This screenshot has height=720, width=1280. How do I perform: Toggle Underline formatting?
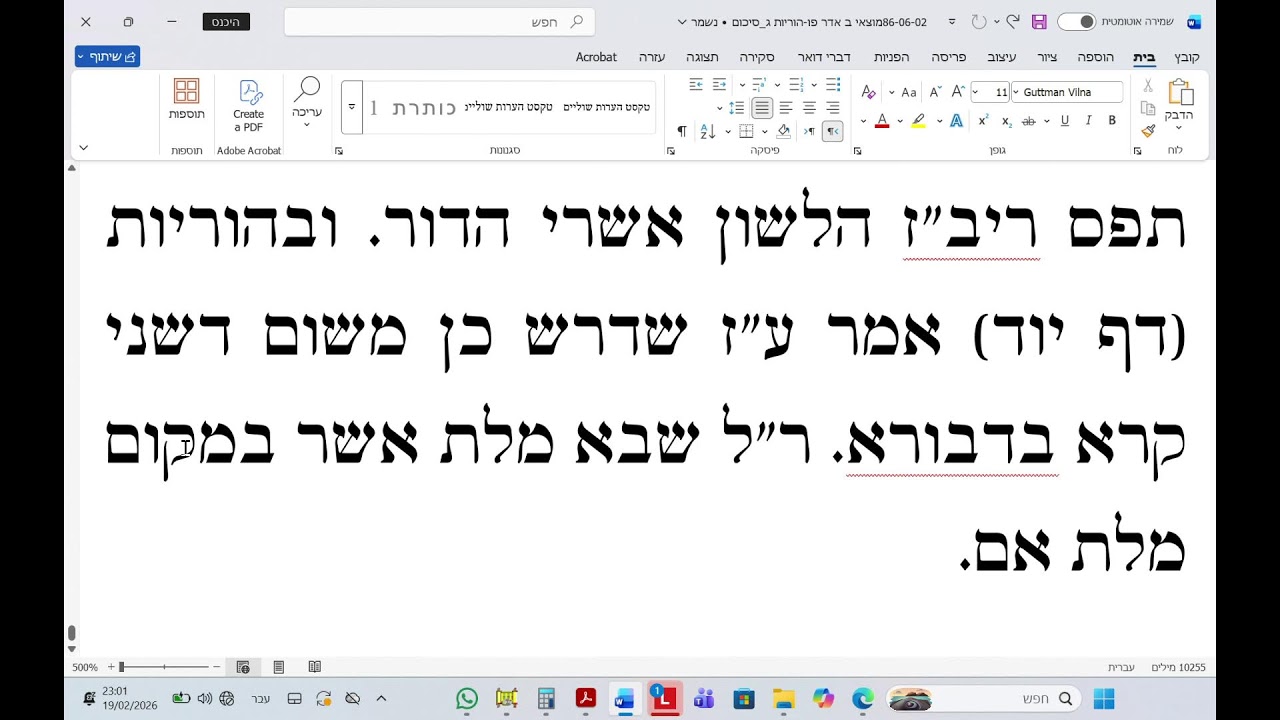pos(1065,120)
